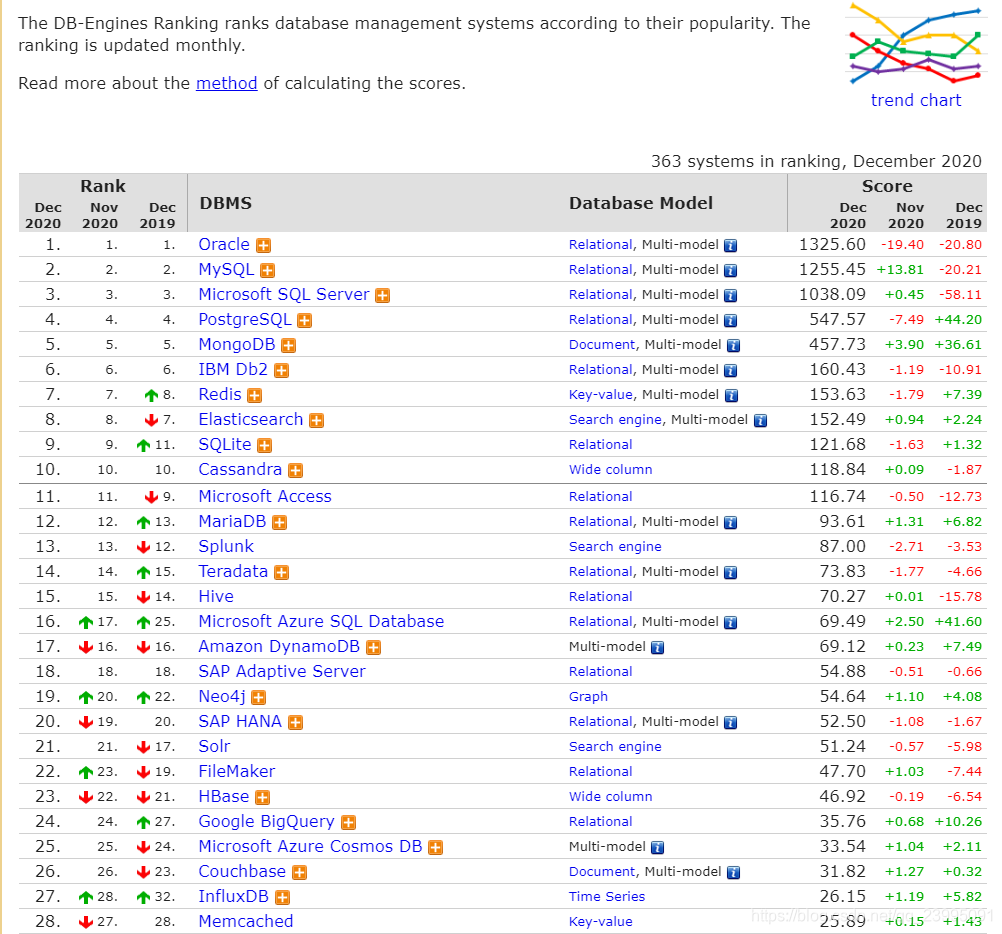Click the plus icon next to Cassandra
Screen dimensions: 1002x934
(295, 470)
